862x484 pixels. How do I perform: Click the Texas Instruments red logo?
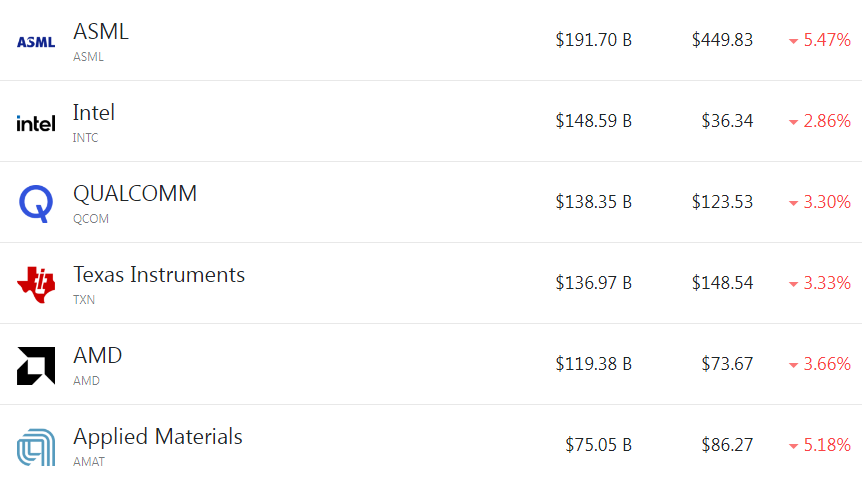click(x=36, y=285)
